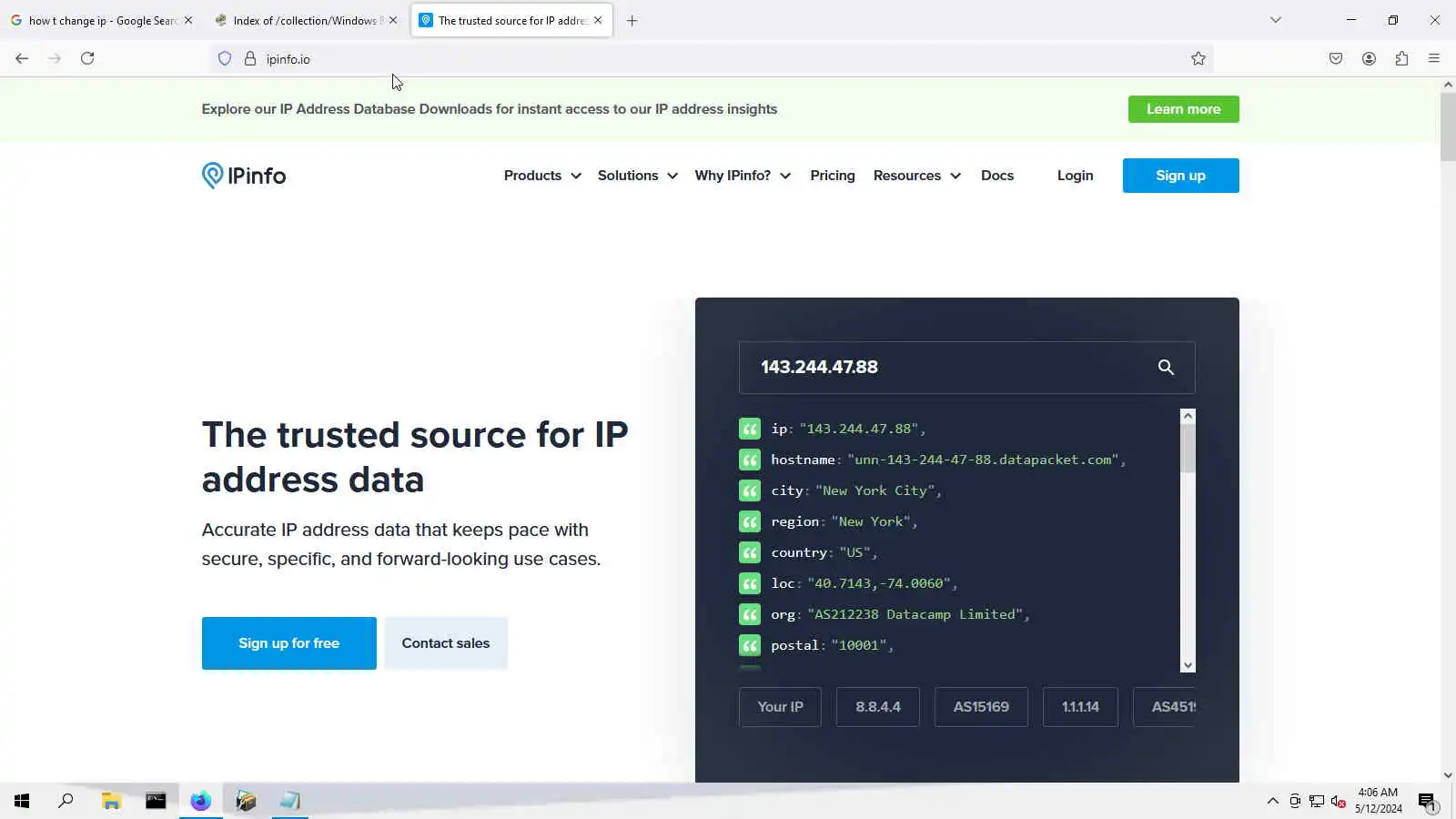The height and width of the screenshot is (819, 1456).
Task: Open File Explorer from the taskbar
Action: [x=111, y=801]
